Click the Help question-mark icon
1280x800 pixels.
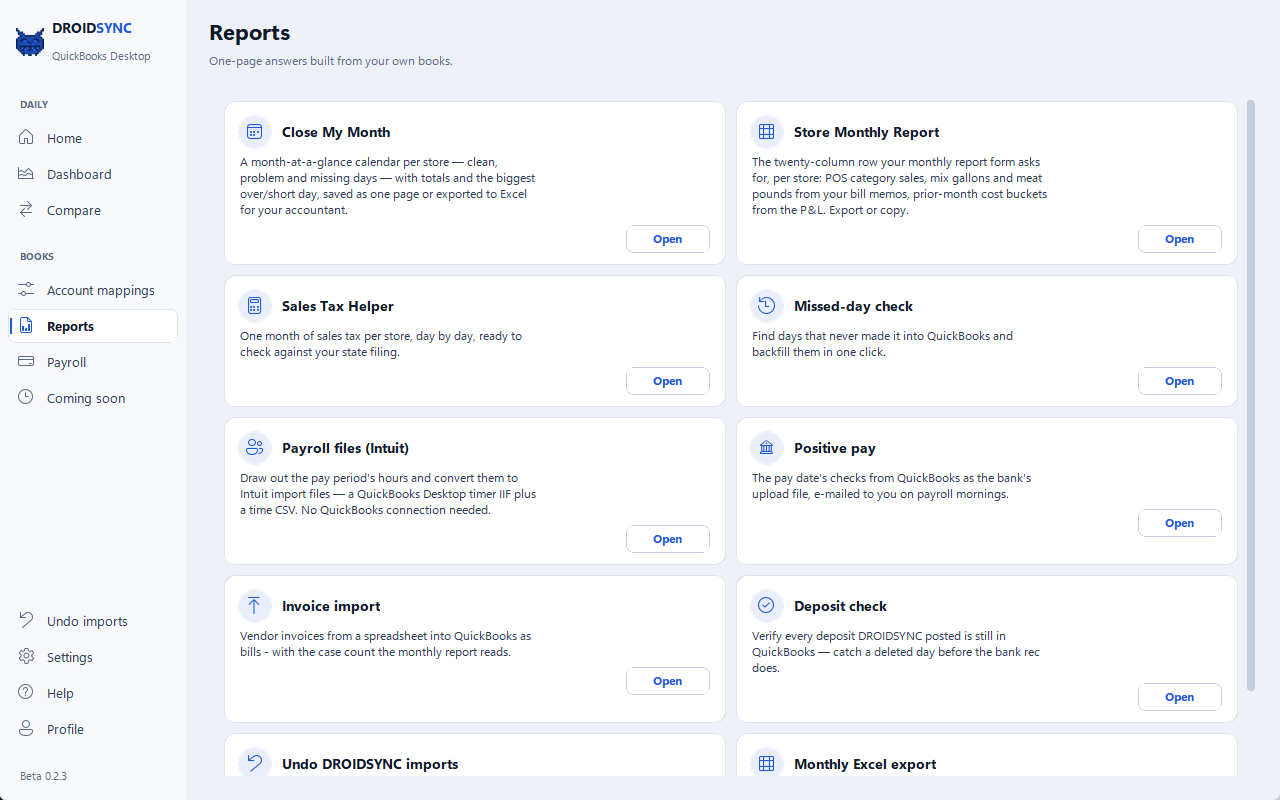tap(26, 693)
